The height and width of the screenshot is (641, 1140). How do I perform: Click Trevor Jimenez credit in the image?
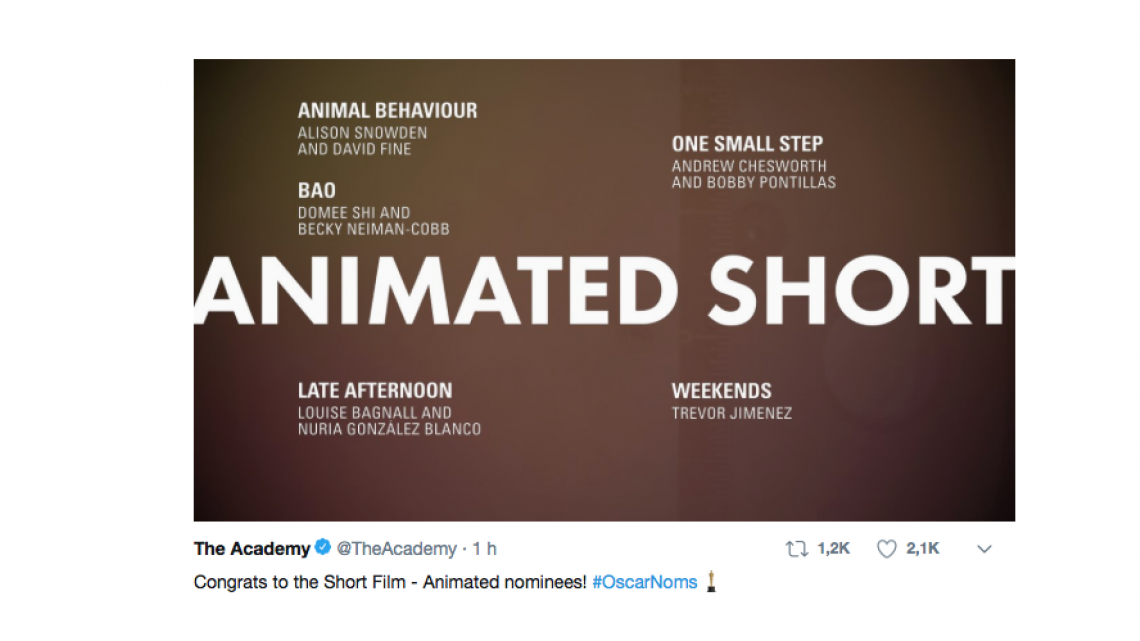(731, 412)
